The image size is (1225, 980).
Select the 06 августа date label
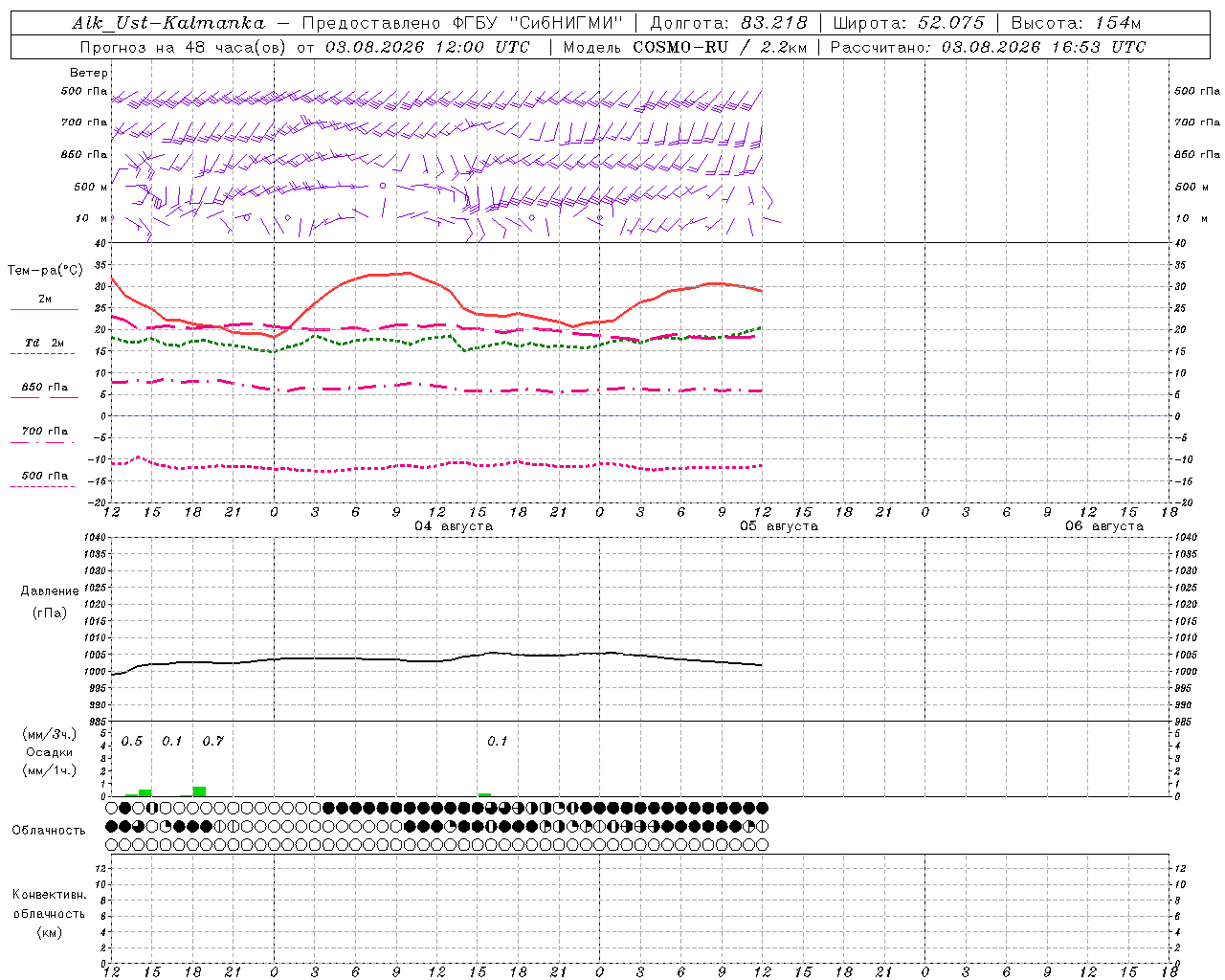pos(1104,526)
